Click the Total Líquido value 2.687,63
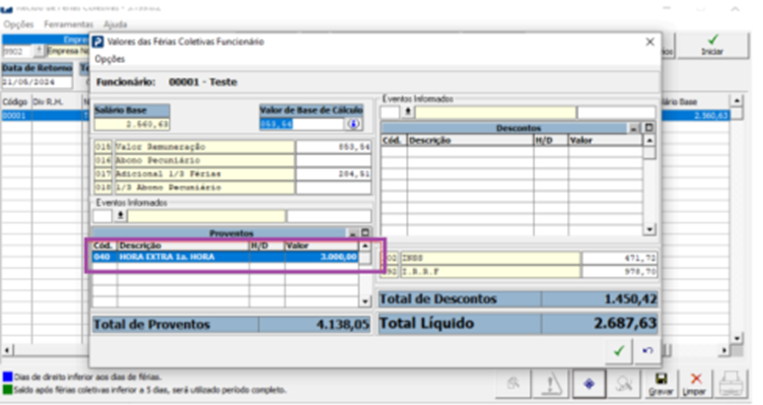The image size is (763, 405). pyautogui.click(x=625, y=323)
